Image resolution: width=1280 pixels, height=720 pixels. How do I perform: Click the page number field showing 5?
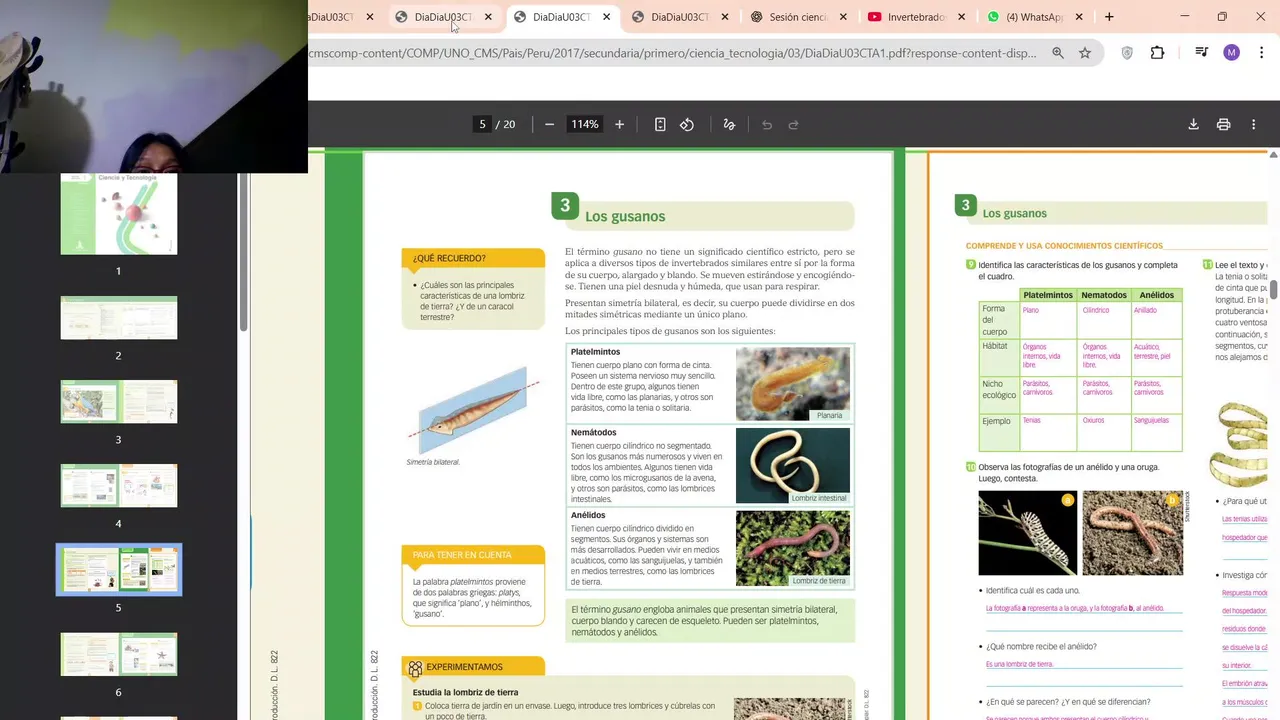[482, 124]
